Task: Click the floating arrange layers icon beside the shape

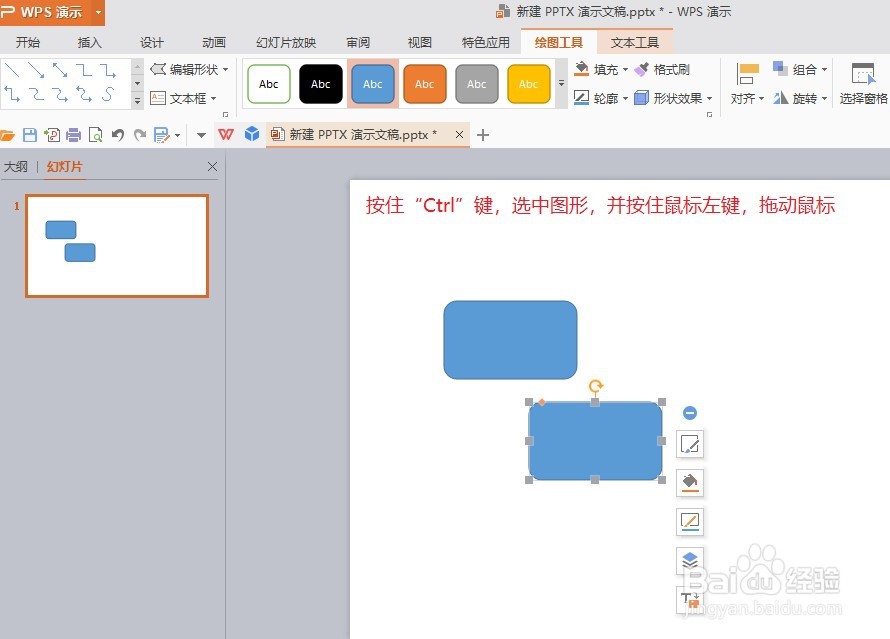Action: [x=690, y=560]
